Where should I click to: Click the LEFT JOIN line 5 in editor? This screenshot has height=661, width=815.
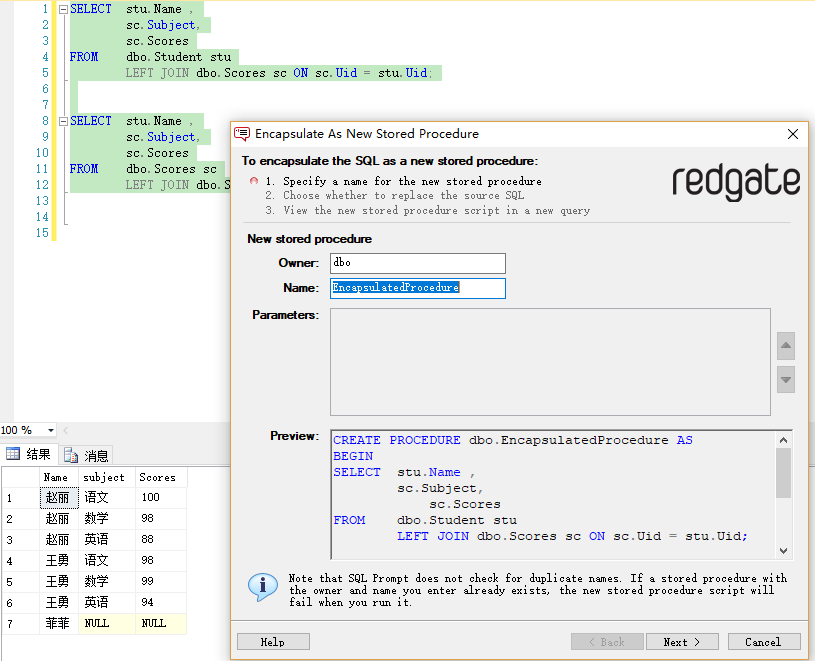(279, 73)
